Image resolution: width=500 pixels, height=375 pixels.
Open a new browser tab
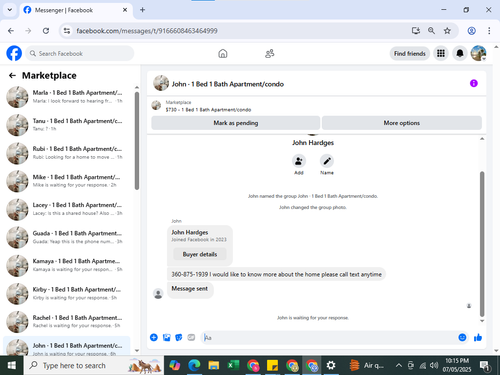[x=142, y=10]
